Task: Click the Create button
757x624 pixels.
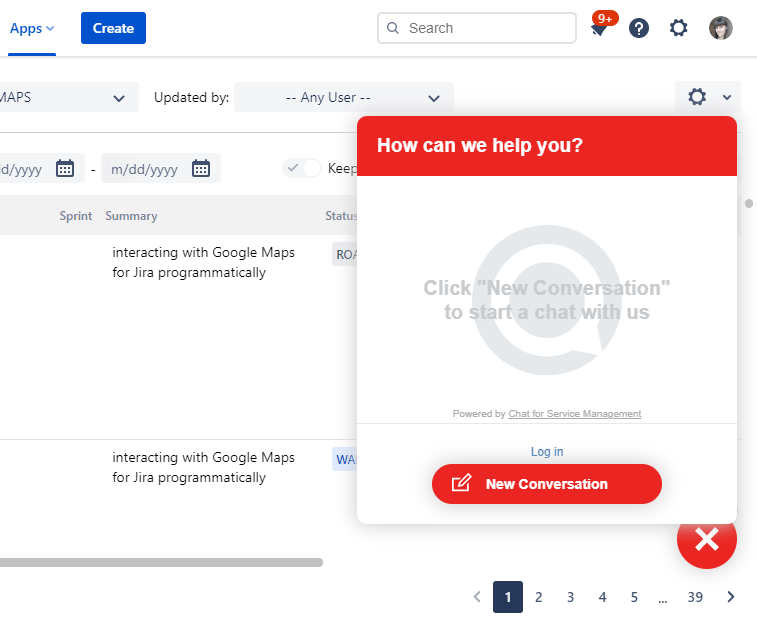Action: [113, 28]
